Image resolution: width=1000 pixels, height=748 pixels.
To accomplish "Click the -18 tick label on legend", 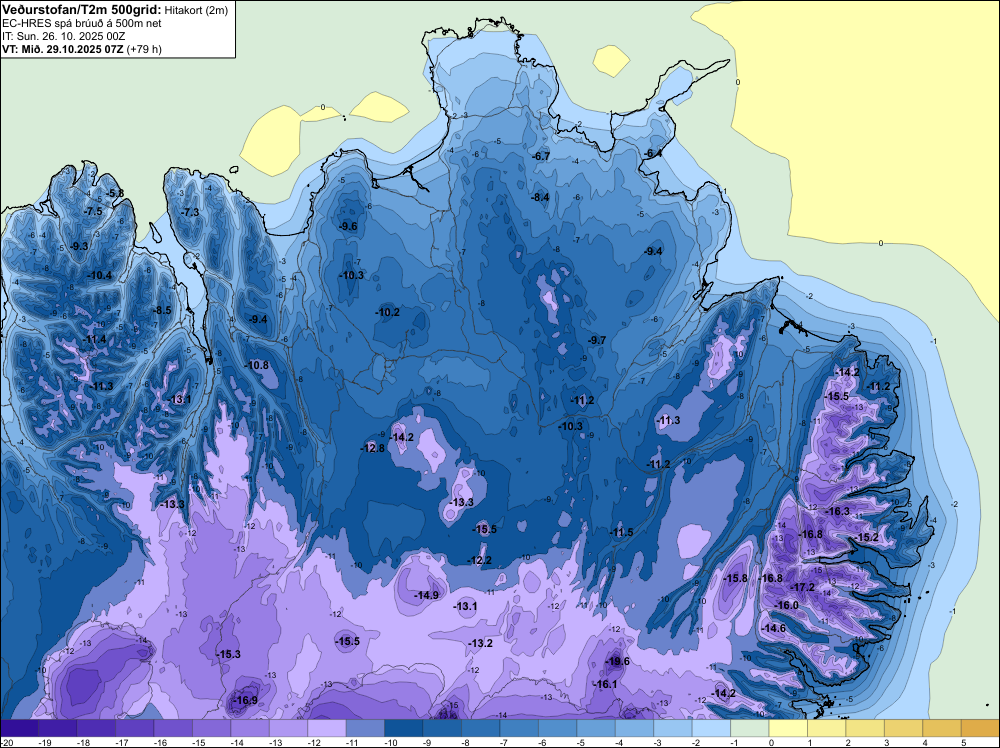I will point(83,742).
